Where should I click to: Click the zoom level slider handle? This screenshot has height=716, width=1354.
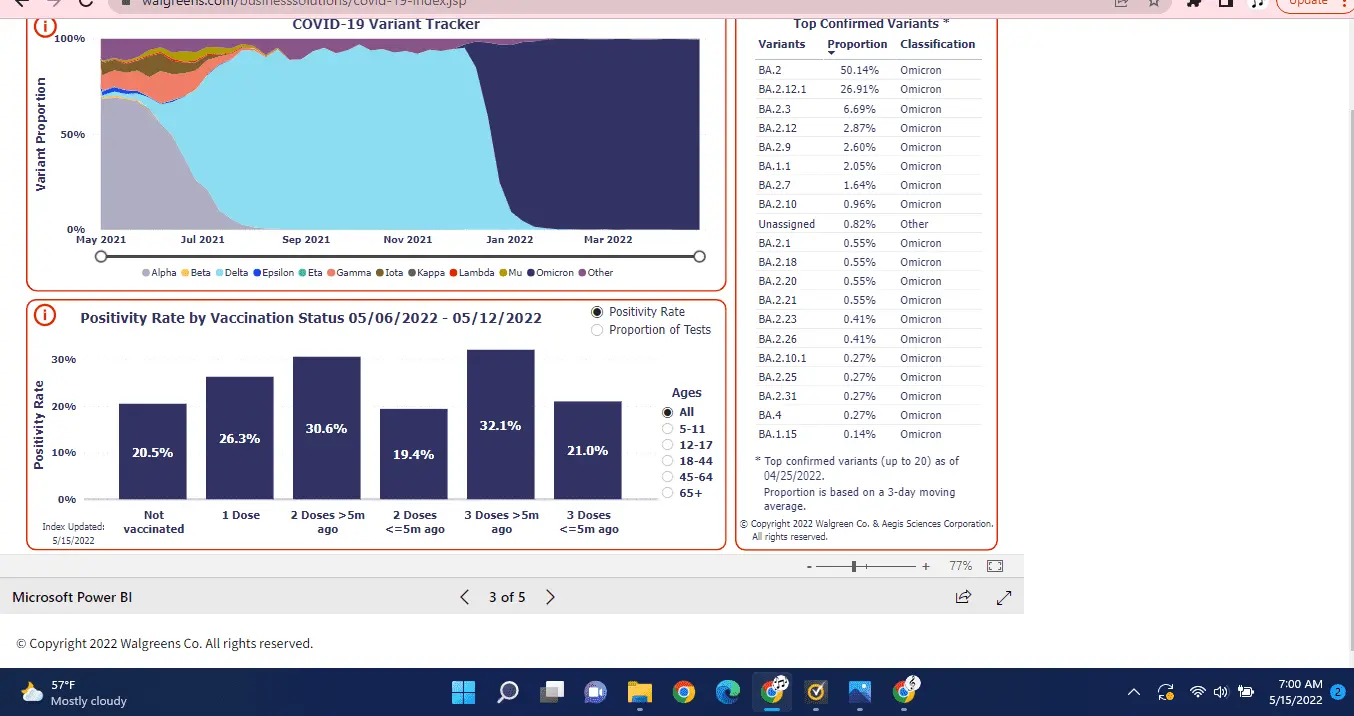(x=854, y=566)
